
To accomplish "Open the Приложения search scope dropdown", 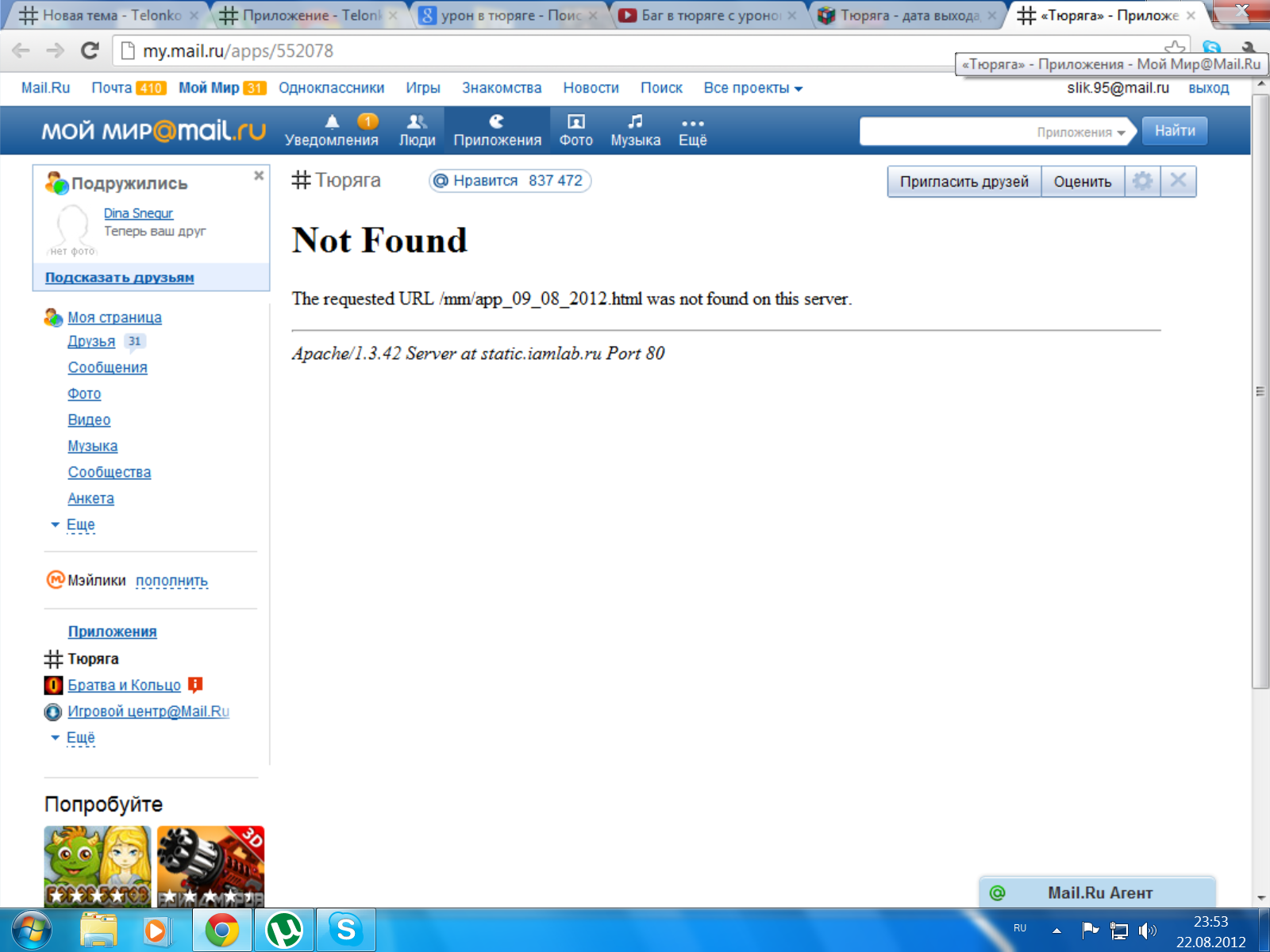I will pyautogui.click(x=1080, y=132).
